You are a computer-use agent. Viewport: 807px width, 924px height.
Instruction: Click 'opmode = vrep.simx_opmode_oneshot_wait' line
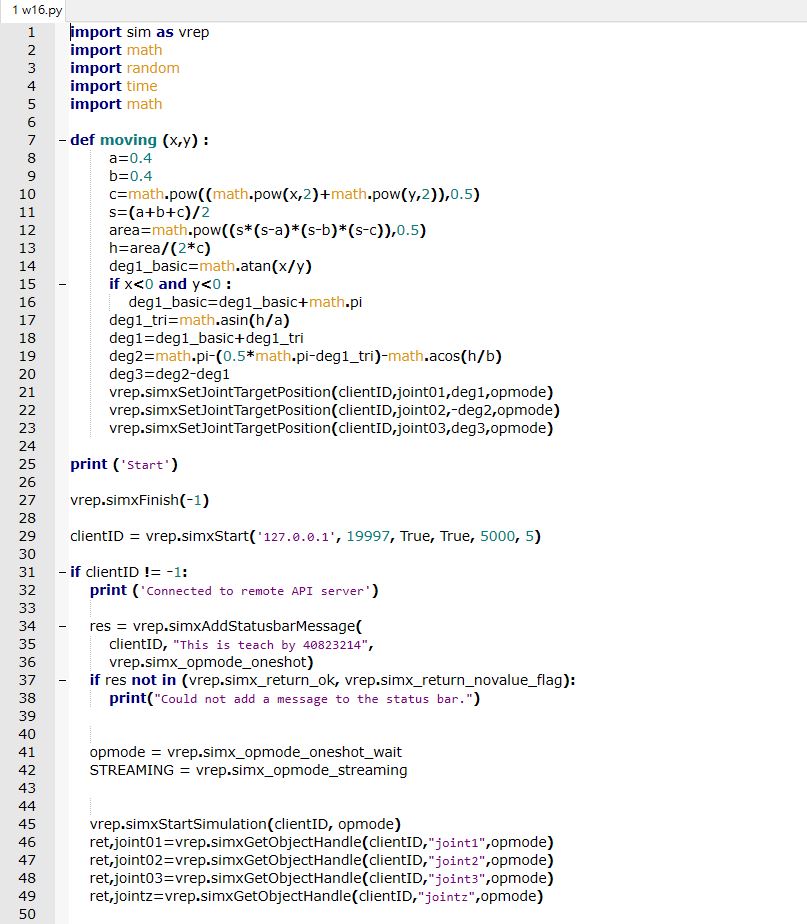(x=246, y=753)
